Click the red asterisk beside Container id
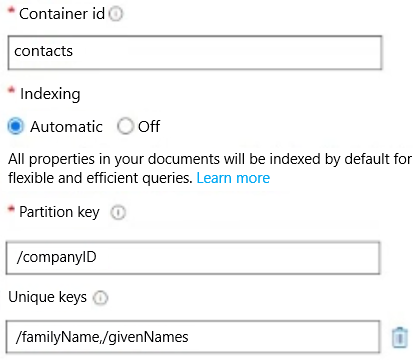The image size is (413, 360). pyautogui.click(x=12, y=11)
